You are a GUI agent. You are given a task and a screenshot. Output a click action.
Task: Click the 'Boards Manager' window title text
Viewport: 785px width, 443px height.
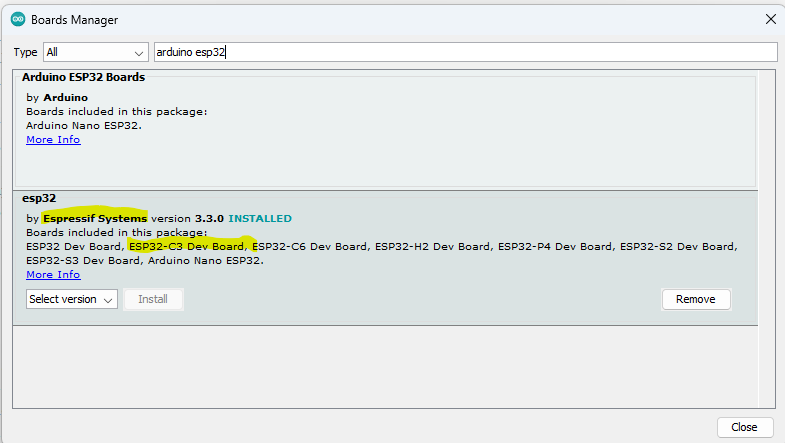(x=75, y=20)
